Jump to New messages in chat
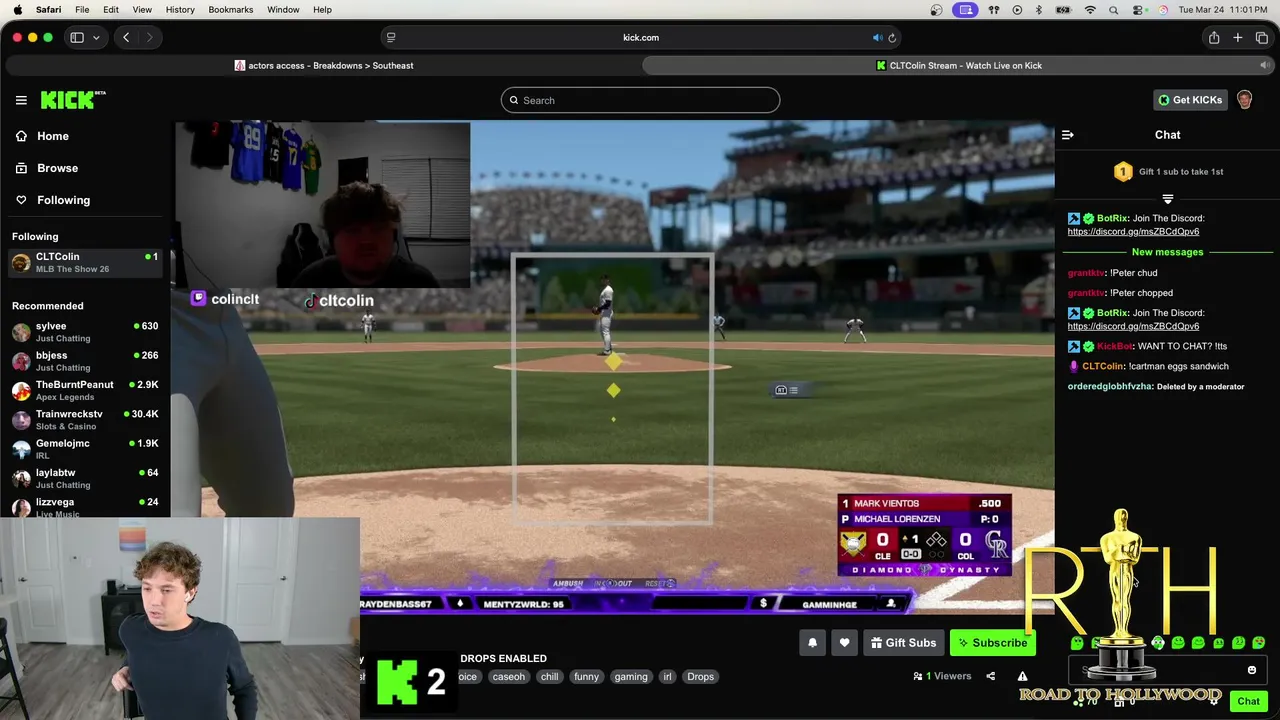1280x720 pixels. coord(1167,252)
